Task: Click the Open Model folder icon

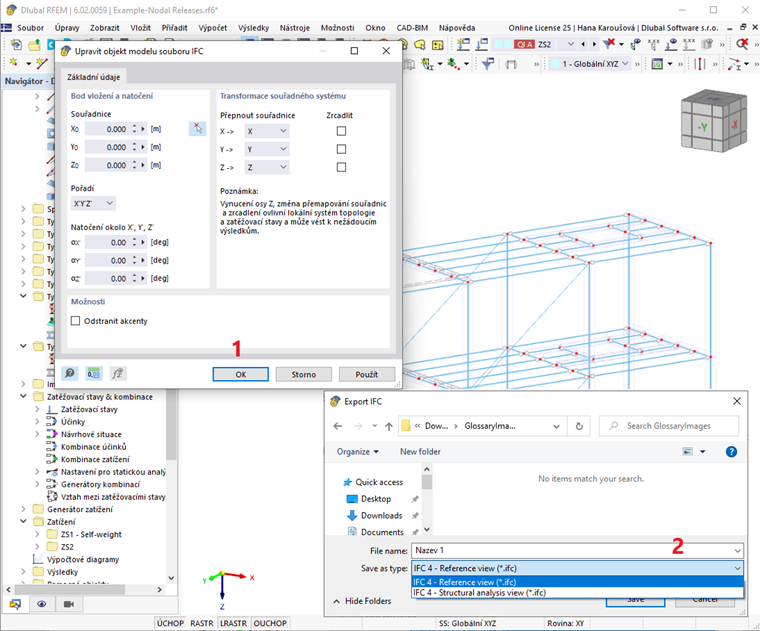Action: [x=34, y=46]
